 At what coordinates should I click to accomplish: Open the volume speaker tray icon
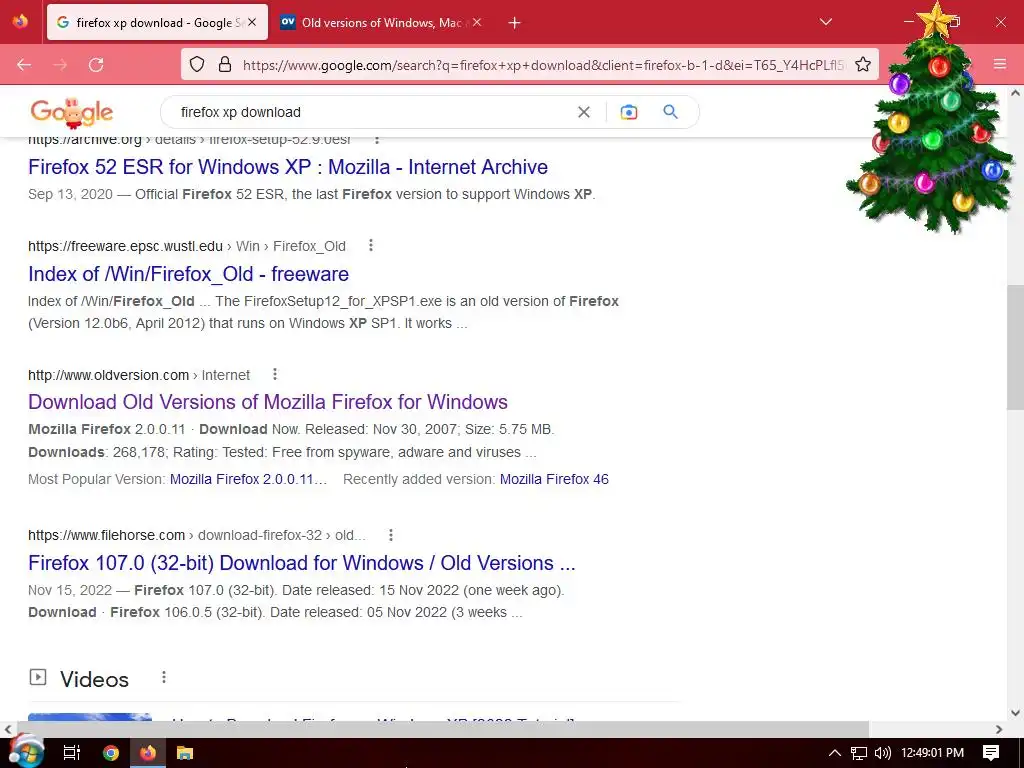[x=882, y=753]
